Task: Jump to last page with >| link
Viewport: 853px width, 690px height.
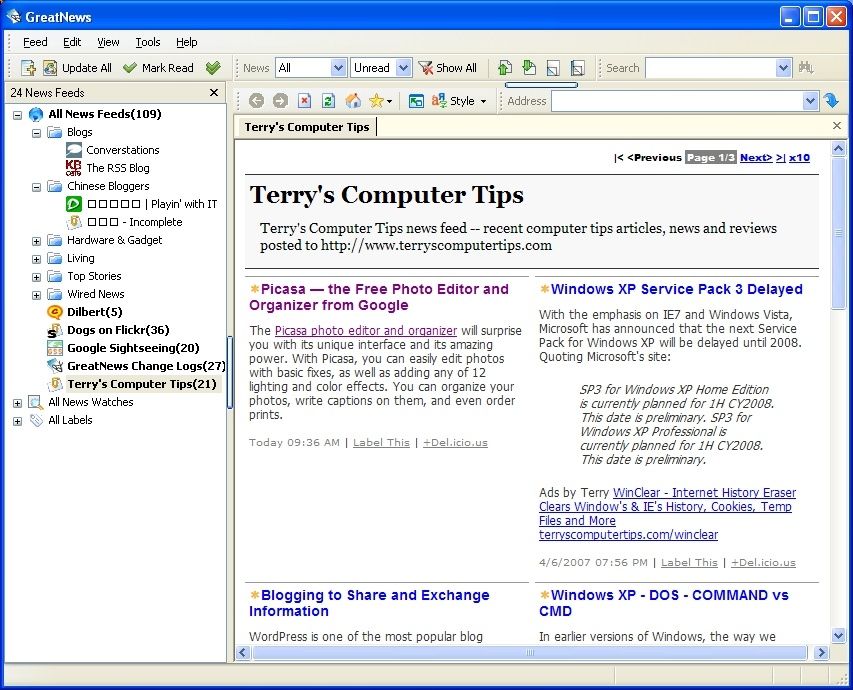Action: 781,157
